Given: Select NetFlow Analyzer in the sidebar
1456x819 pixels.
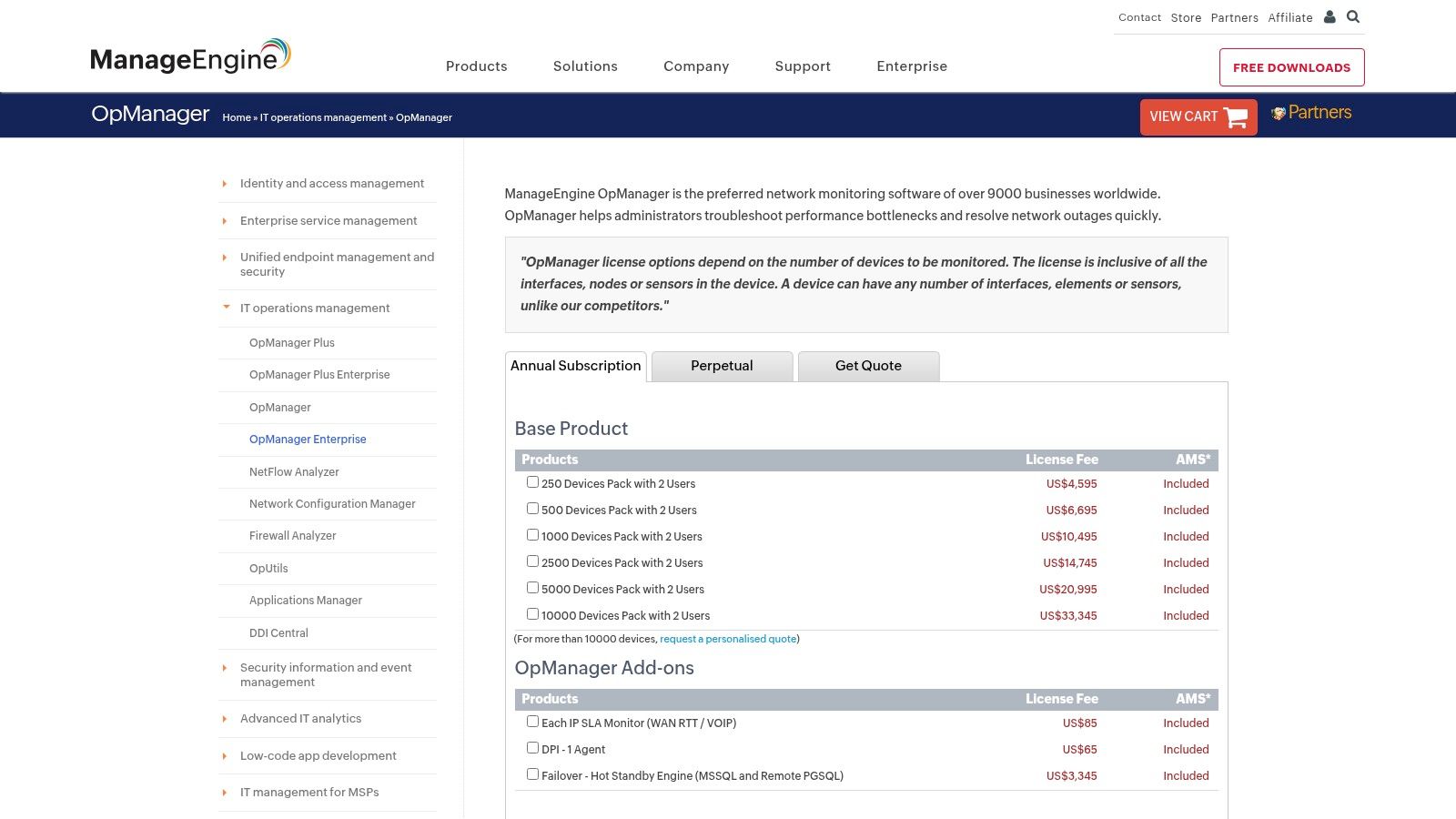Looking at the screenshot, I should (293, 471).
